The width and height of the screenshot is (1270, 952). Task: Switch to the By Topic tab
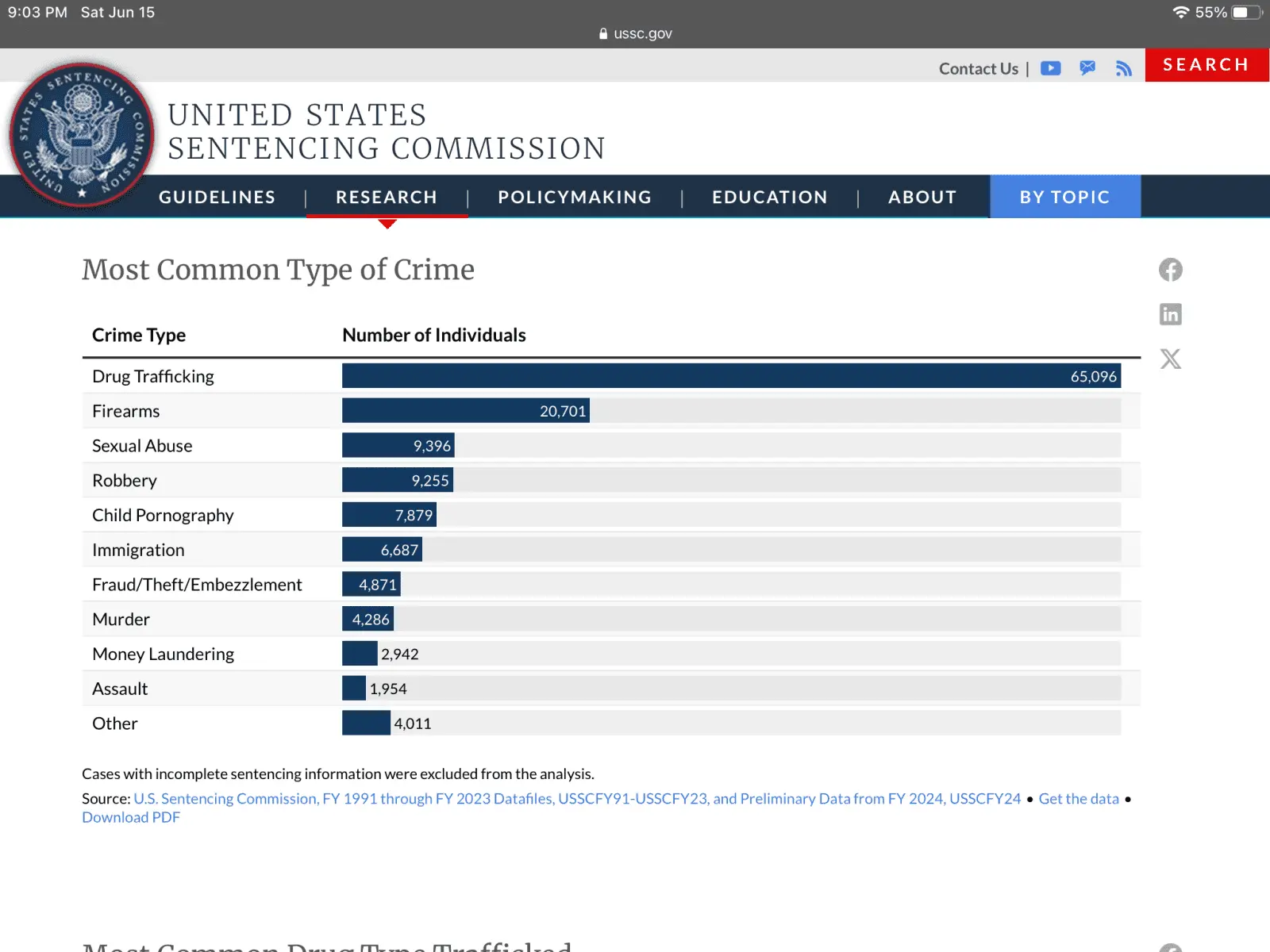coord(1064,197)
